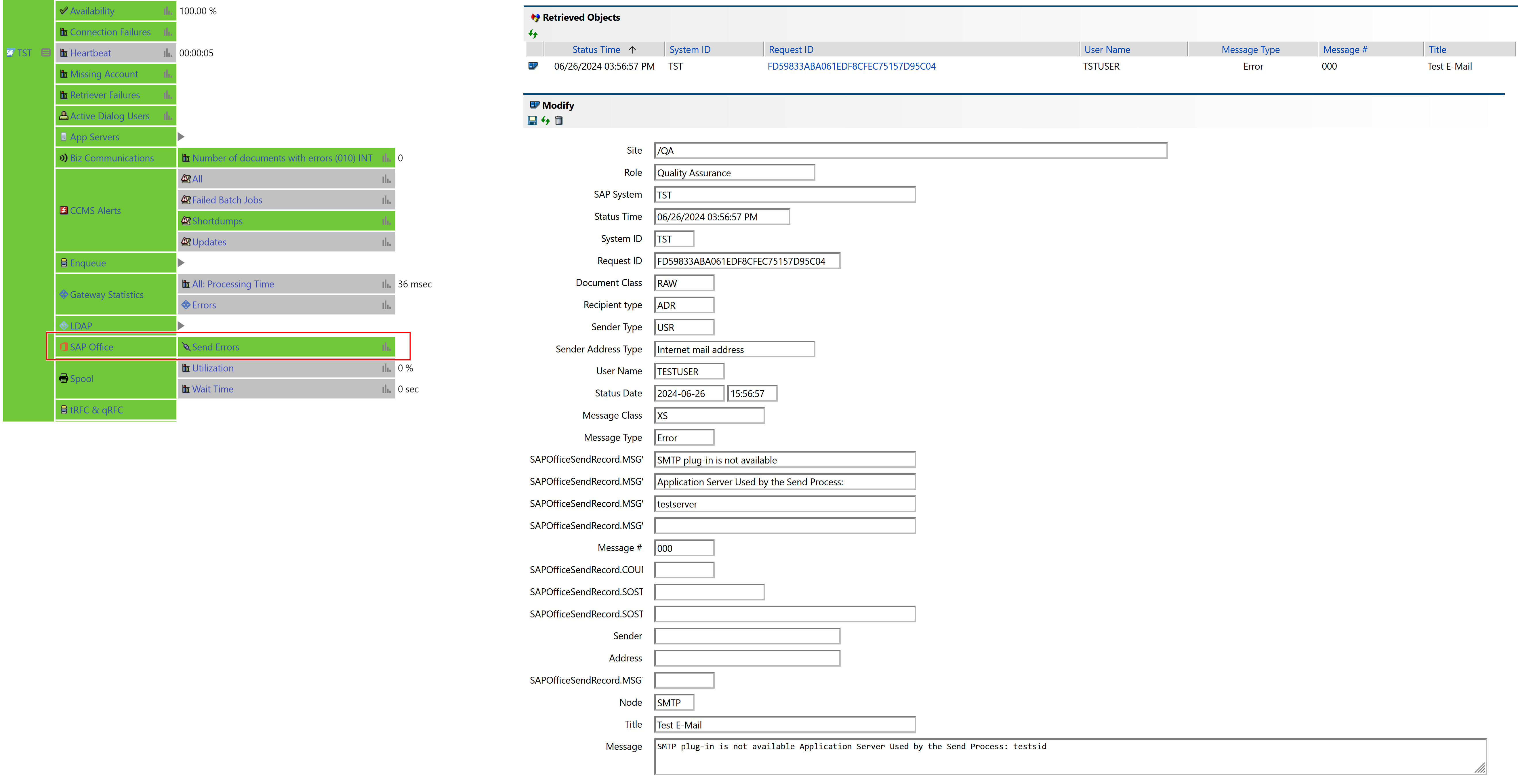Open the chart icon for Updates

click(387, 242)
